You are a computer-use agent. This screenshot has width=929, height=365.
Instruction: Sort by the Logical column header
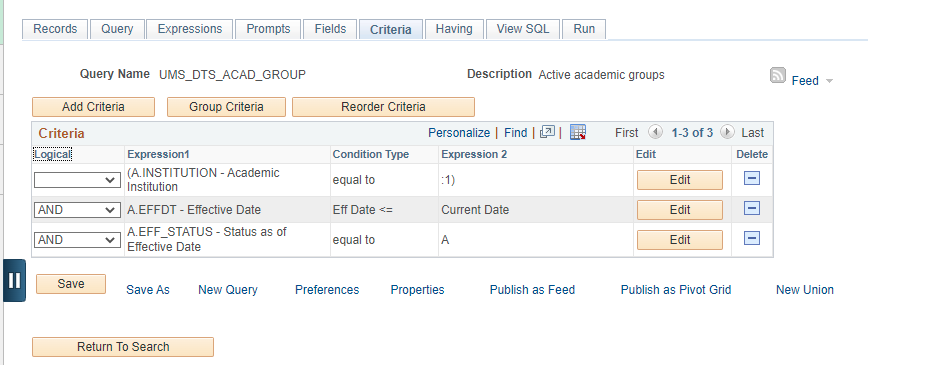pos(53,154)
